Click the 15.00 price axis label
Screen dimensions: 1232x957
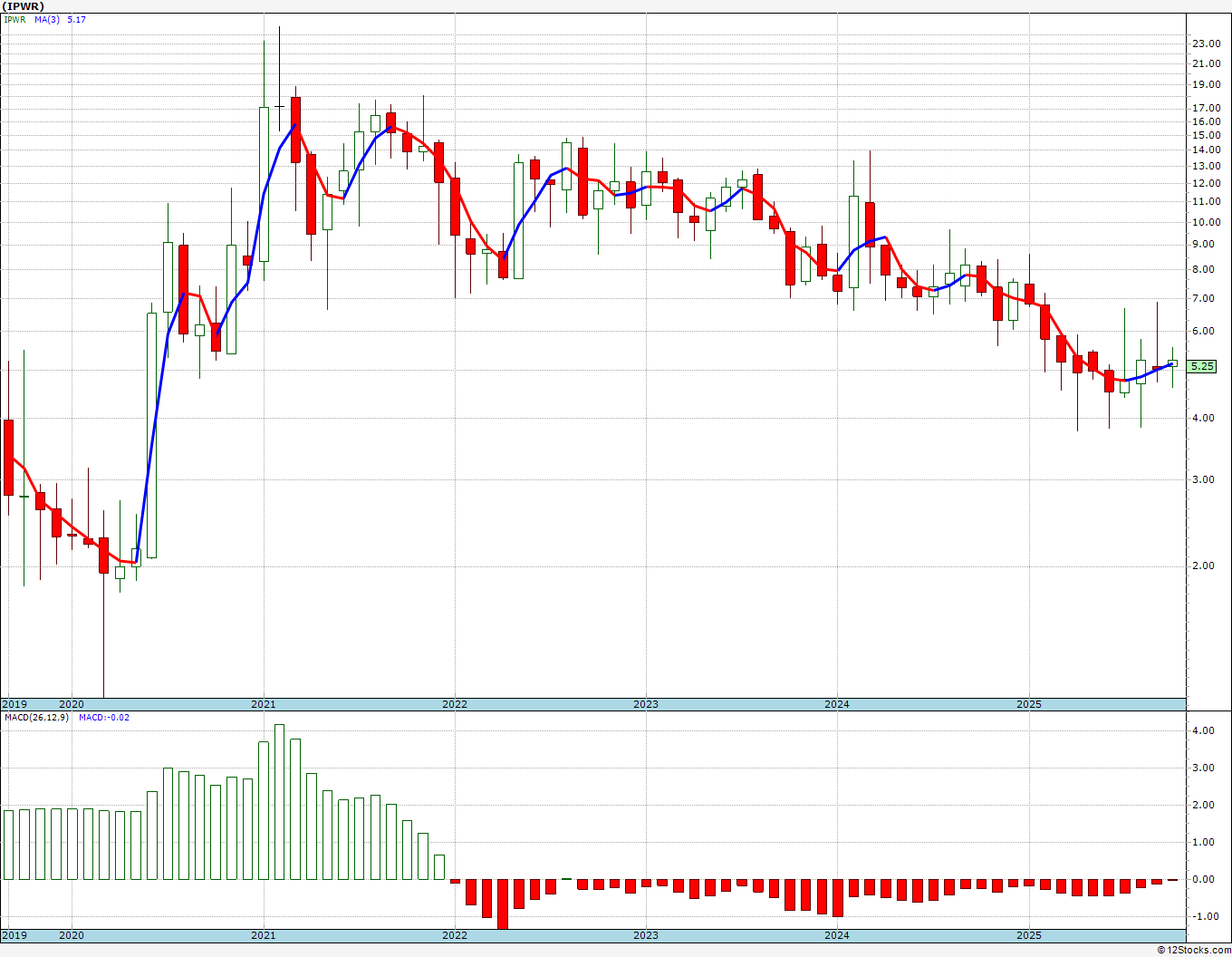1206,136
